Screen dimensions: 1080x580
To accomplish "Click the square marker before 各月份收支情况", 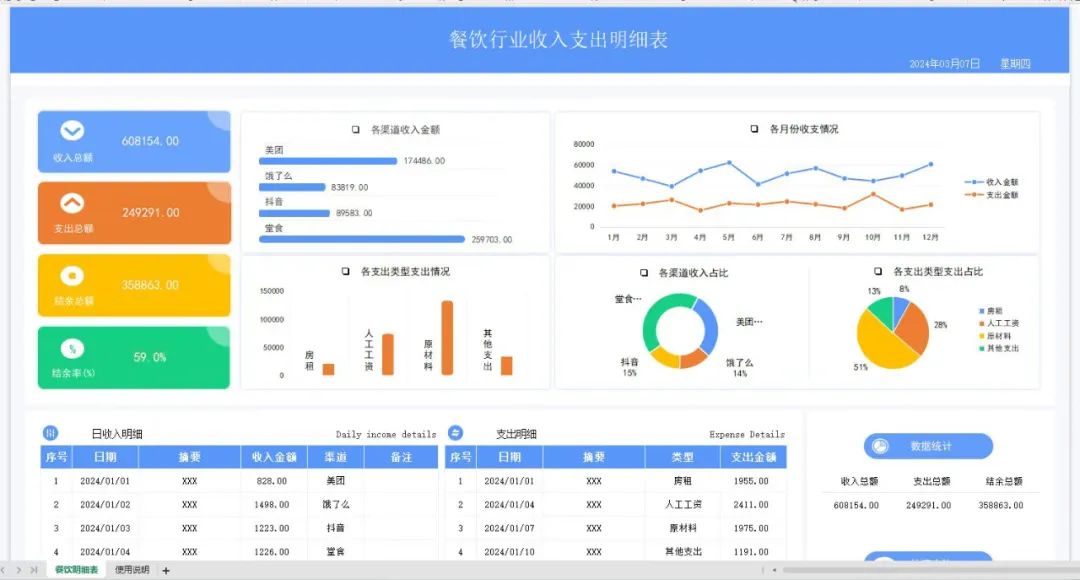I will pos(754,129).
